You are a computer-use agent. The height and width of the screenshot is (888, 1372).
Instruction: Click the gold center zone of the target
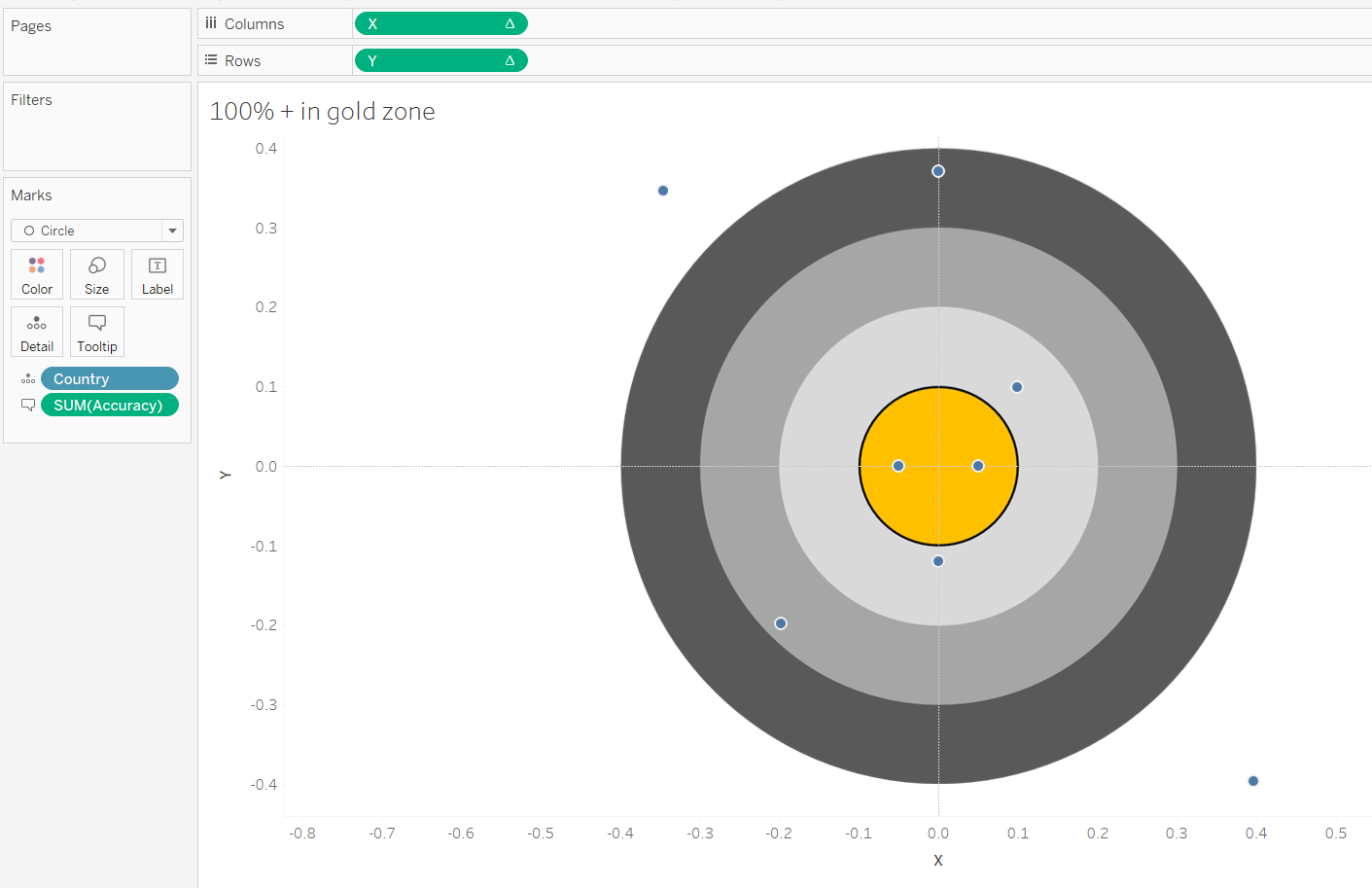[937, 465]
